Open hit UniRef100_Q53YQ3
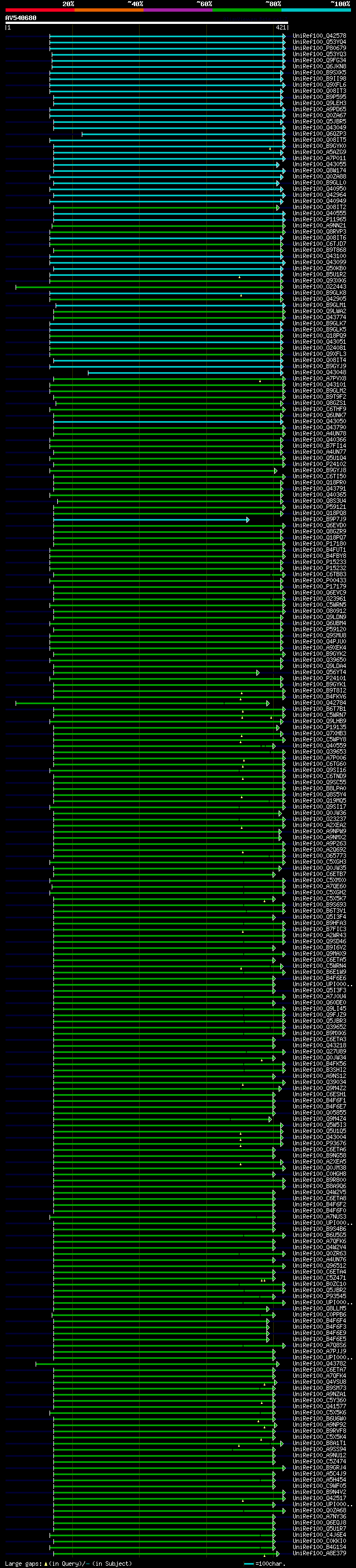 click(319, 54)
